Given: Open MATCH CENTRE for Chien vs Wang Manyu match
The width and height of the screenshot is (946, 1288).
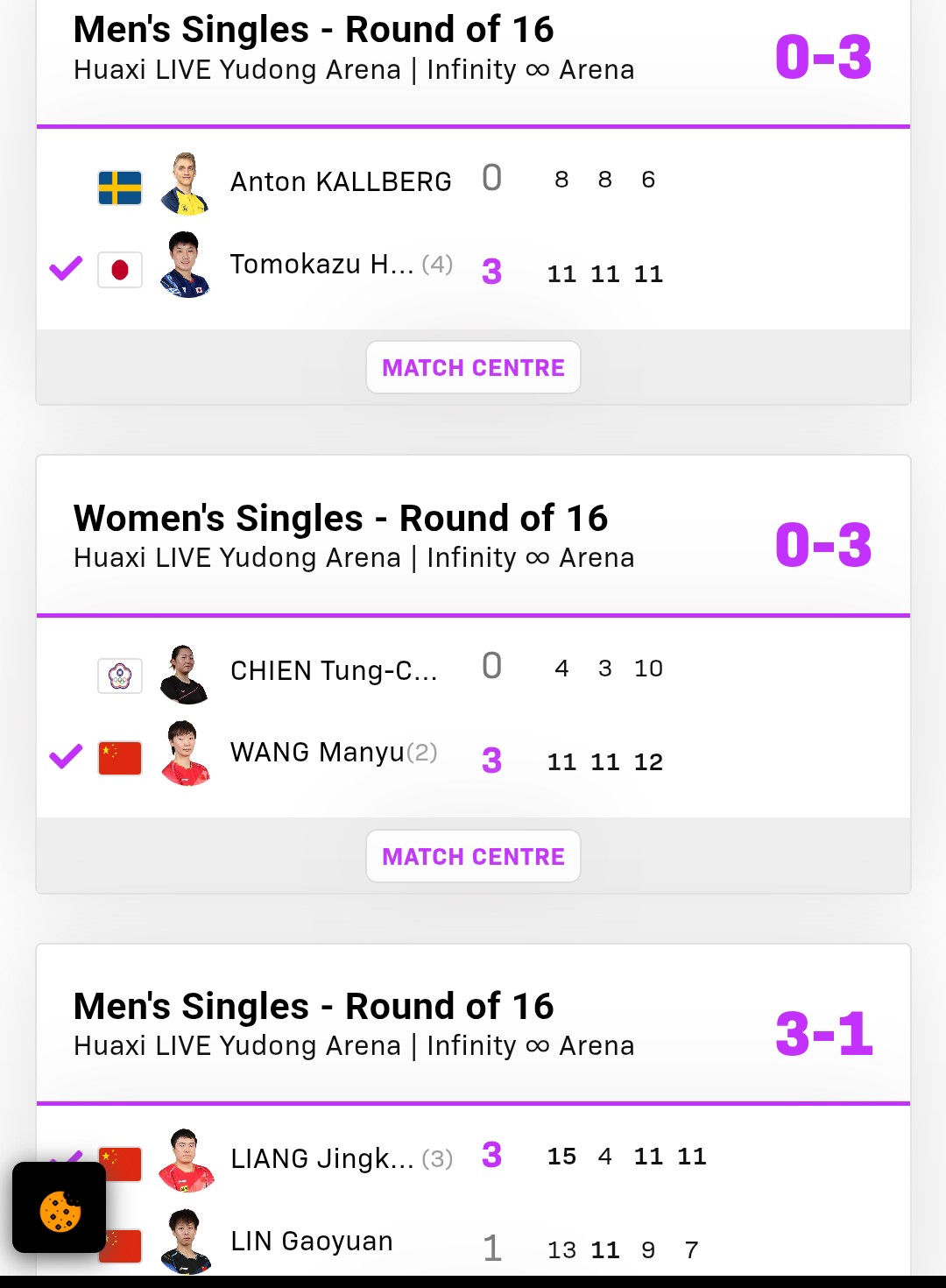Looking at the screenshot, I should 473,856.
